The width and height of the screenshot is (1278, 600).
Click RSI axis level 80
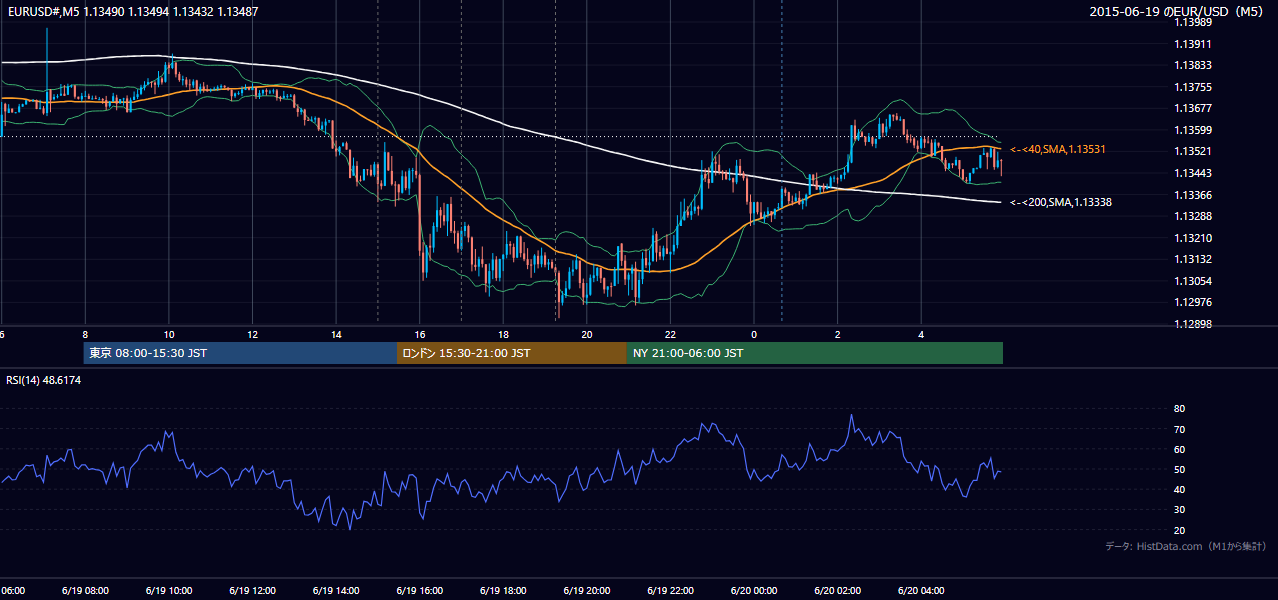(x=1179, y=409)
